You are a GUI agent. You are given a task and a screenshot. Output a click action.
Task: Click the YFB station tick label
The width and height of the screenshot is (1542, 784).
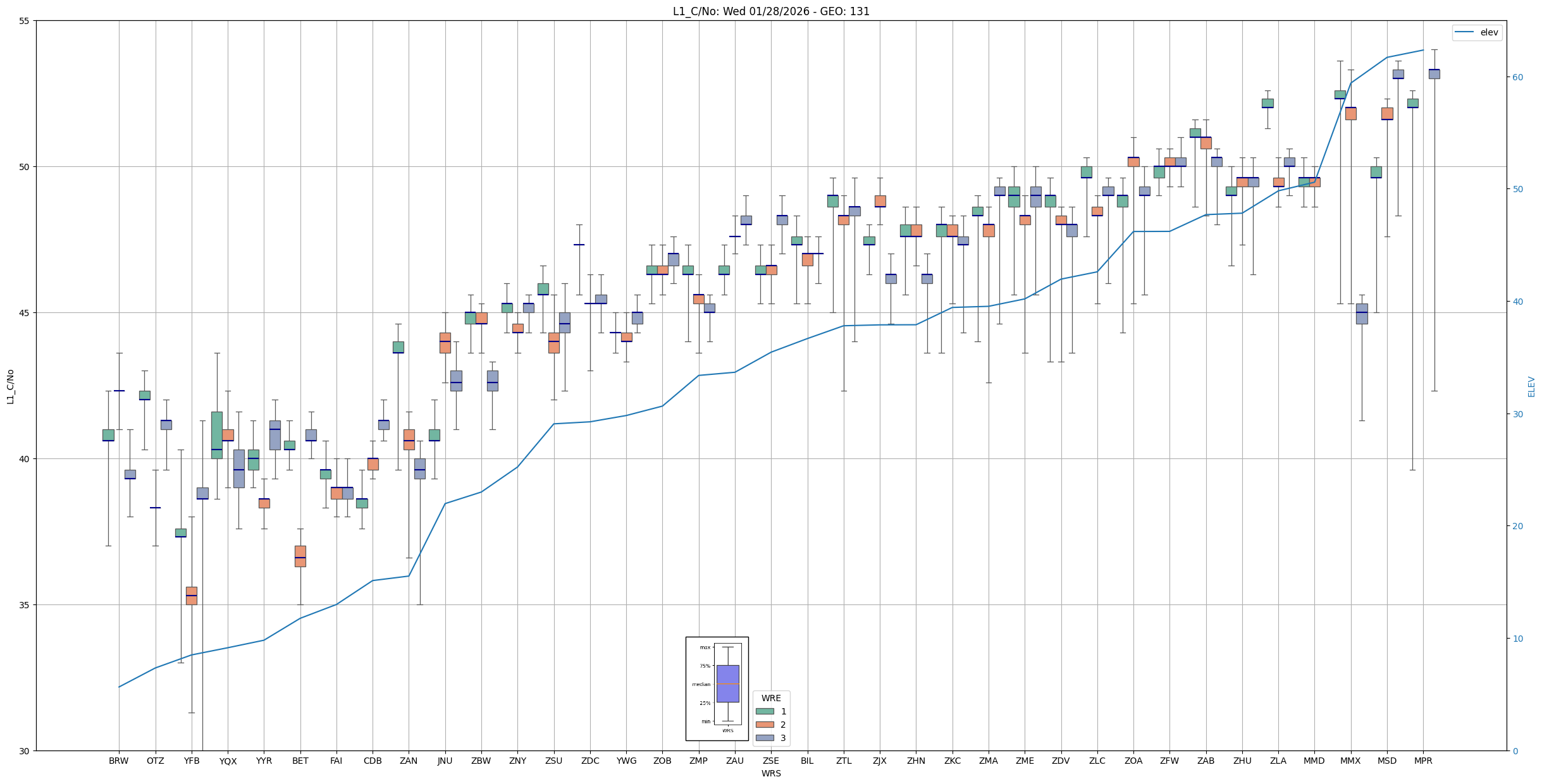[192, 761]
